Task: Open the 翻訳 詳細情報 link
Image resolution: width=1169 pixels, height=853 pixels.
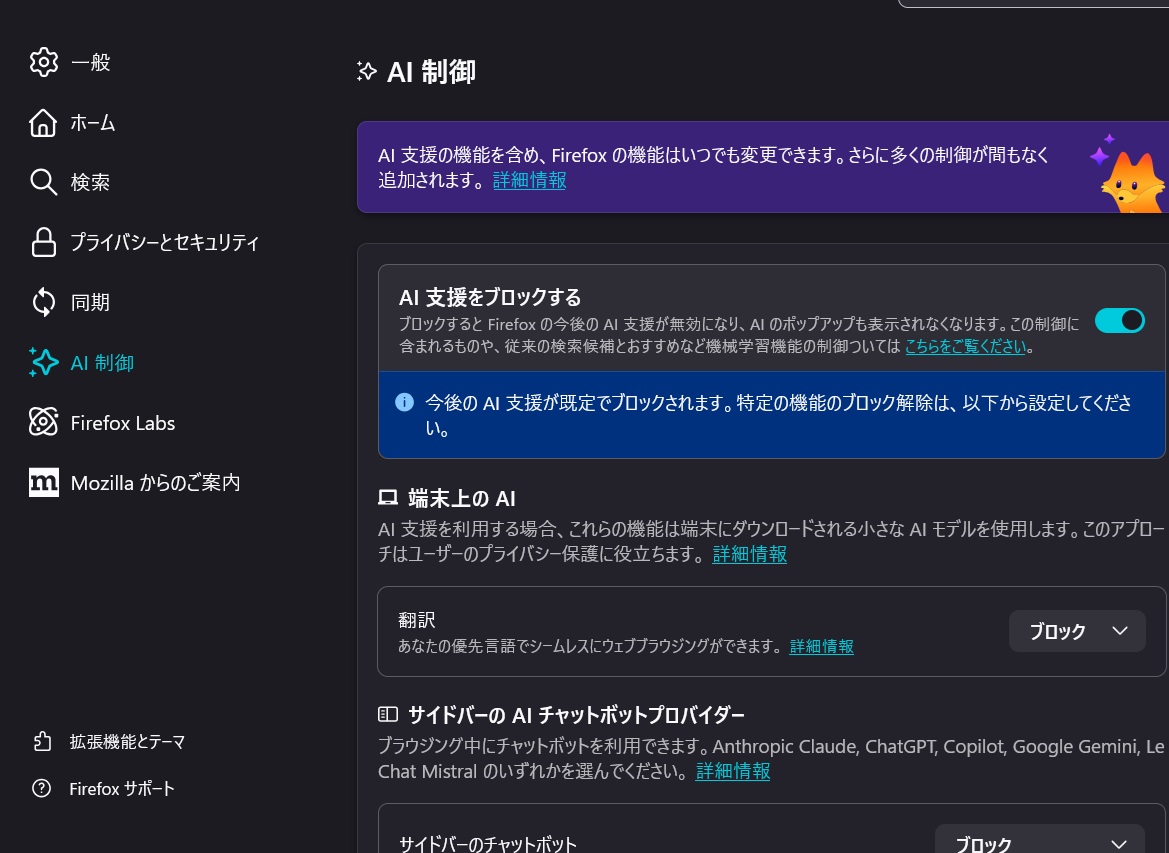Action: tap(821, 646)
